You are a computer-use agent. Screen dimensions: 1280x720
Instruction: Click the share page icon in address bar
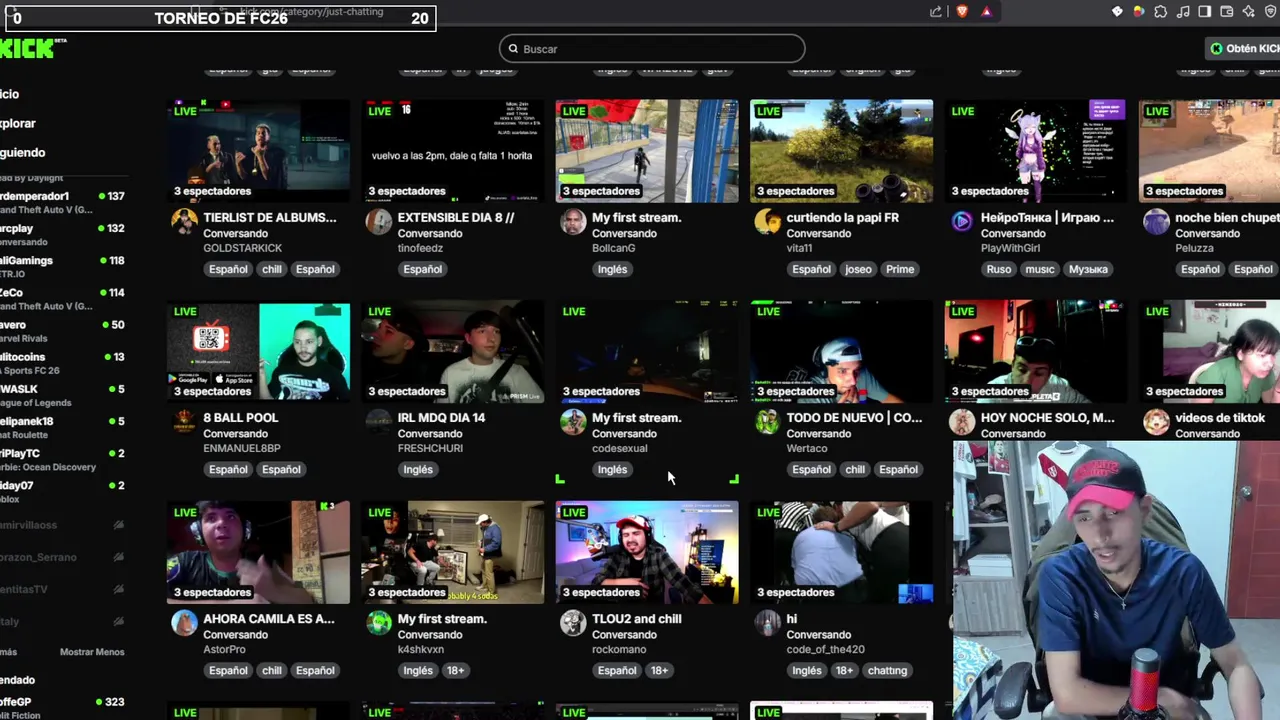(936, 12)
